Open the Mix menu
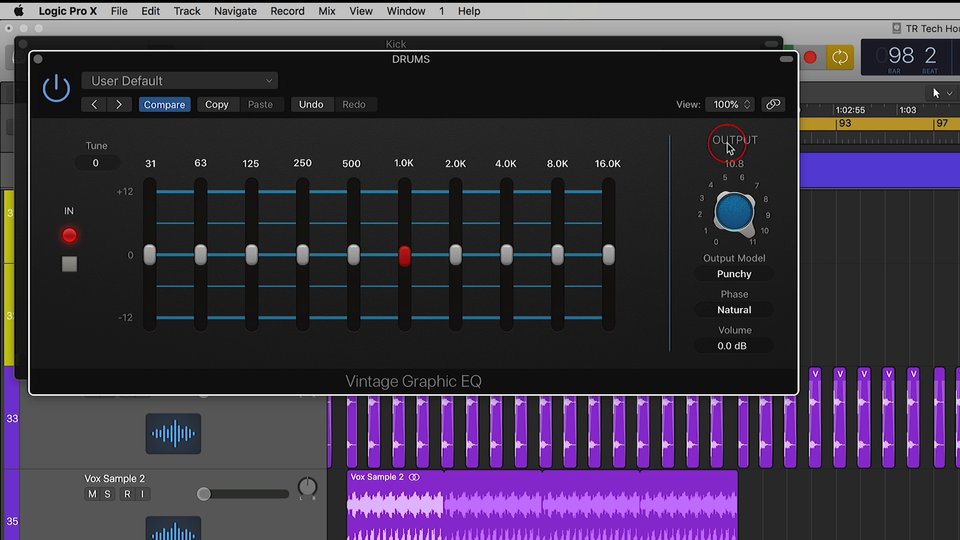Viewport: 960px width, 540px height. [327, 11]
